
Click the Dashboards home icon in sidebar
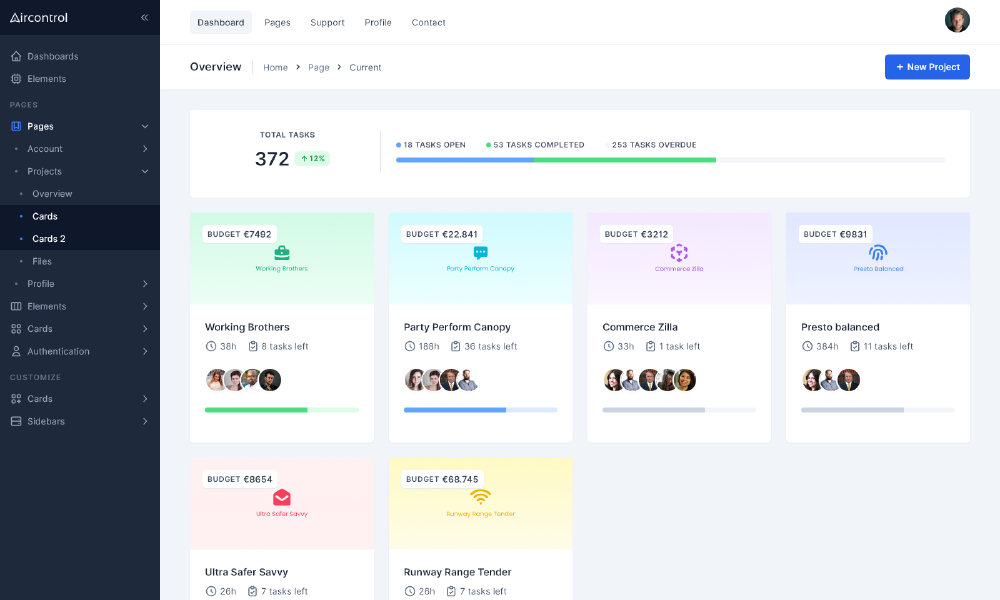pyautogui.click(x=16, y=56)
